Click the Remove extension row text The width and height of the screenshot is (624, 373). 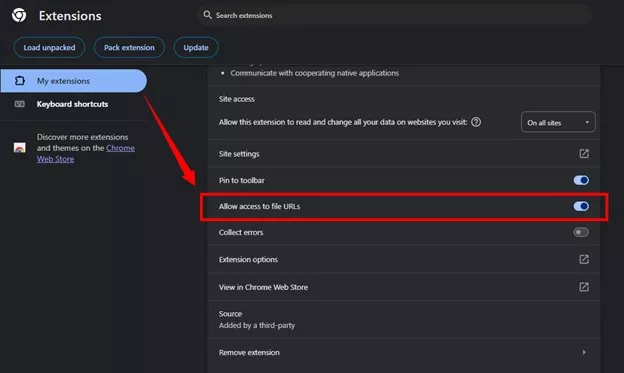pyautogui.click(x=249, y=352)
